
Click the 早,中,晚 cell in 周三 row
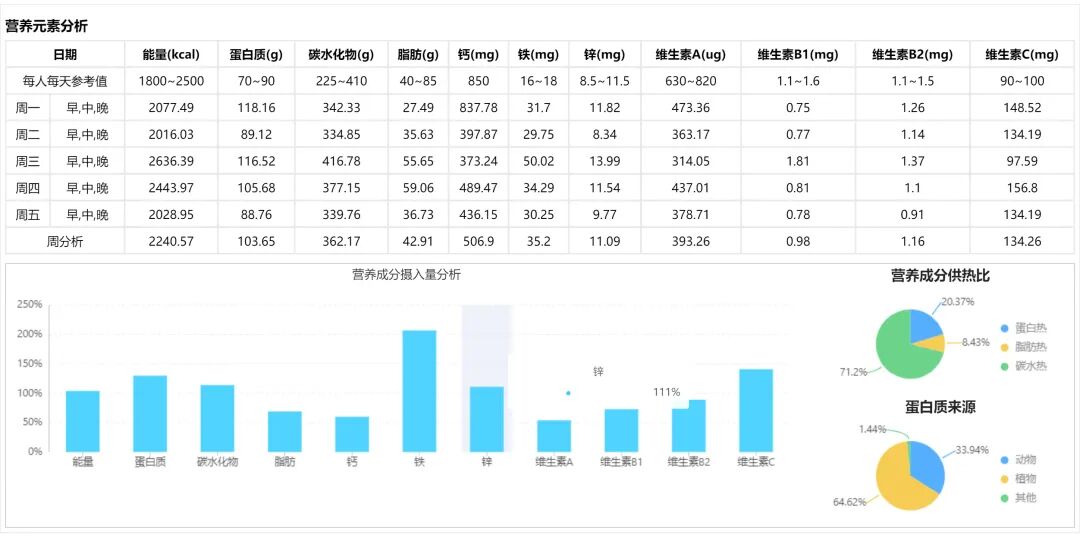point(87,161)
